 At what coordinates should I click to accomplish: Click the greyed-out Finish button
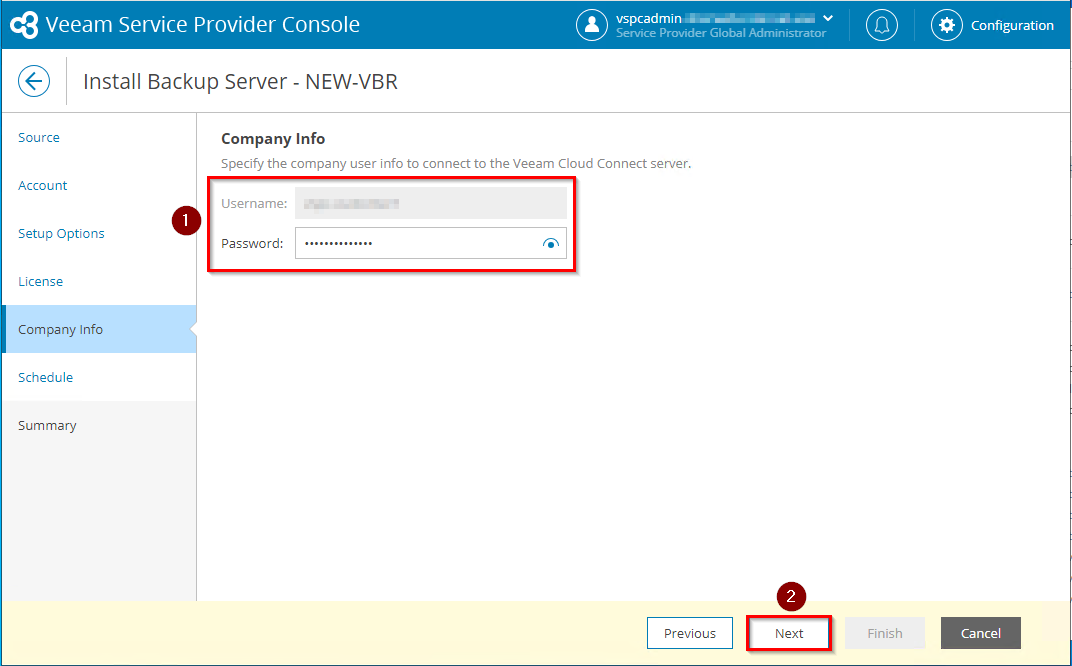point(885,633)
